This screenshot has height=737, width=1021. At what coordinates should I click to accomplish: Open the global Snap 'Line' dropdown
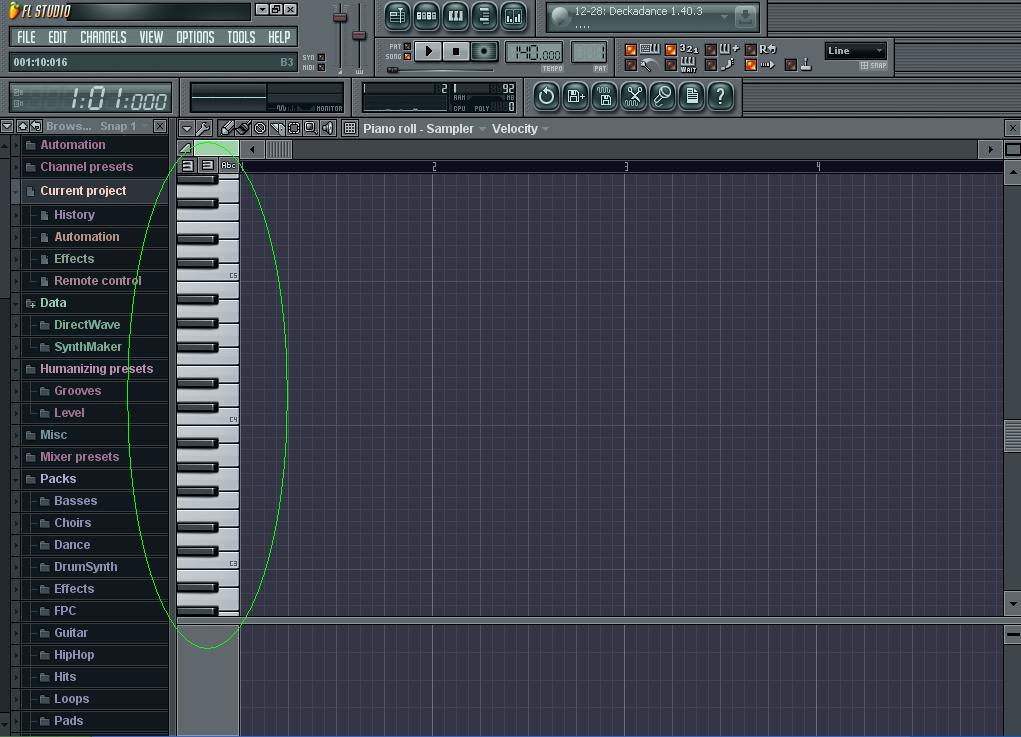[856, 51]
